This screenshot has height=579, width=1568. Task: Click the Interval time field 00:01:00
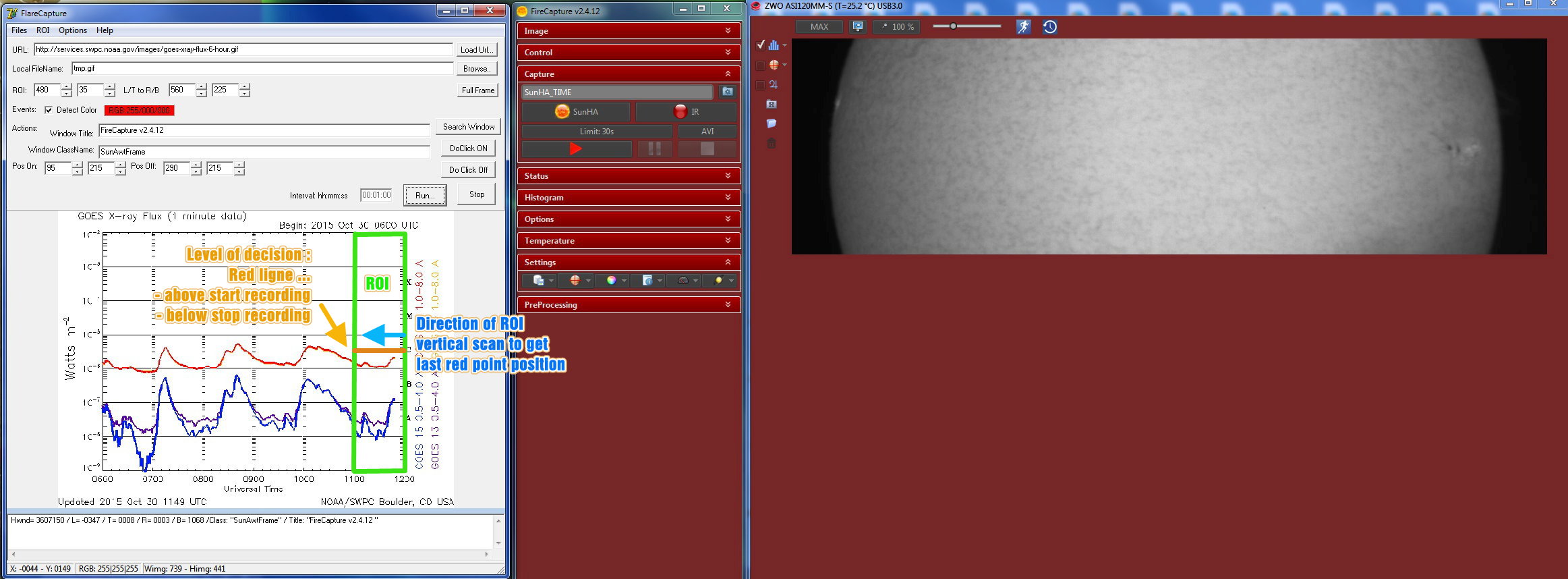pyautogui.click(x=376, y=195)
